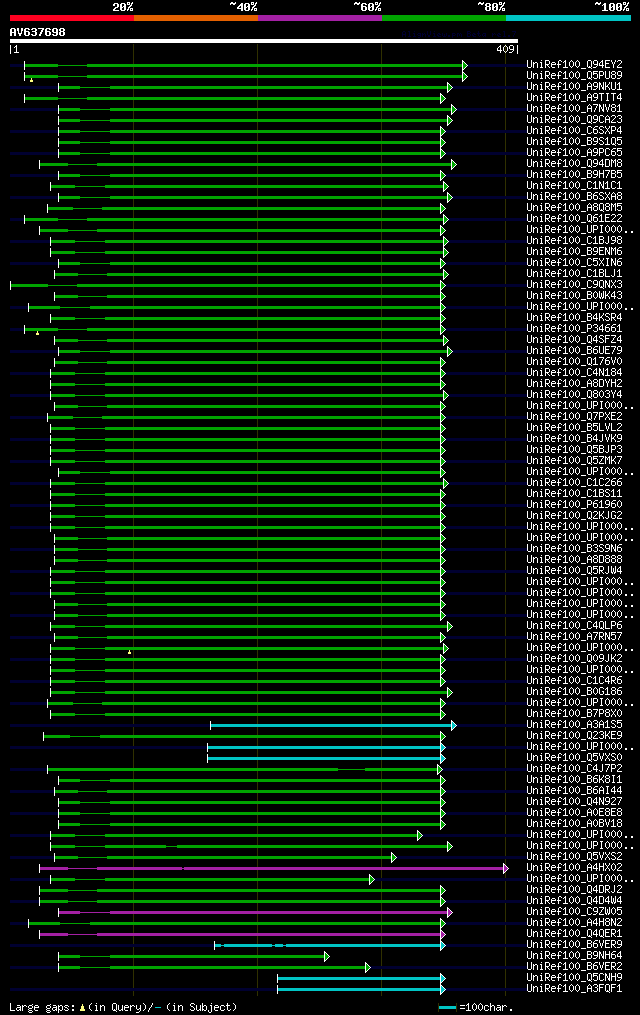The width and height of the screenshot is (640, 1015).
Task: Click the arrowhead ending the UniRef100_Q94EY2 alignment
Action: pos(465,65)
